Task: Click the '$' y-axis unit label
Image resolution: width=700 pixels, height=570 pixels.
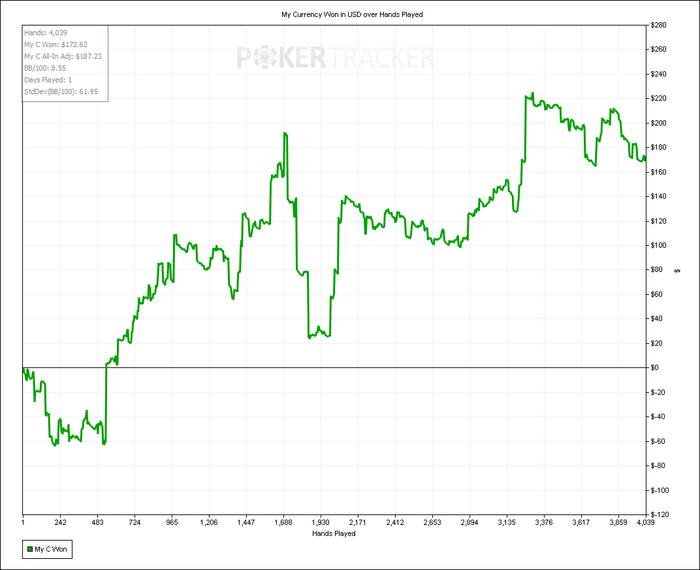Action: point(678,270)
